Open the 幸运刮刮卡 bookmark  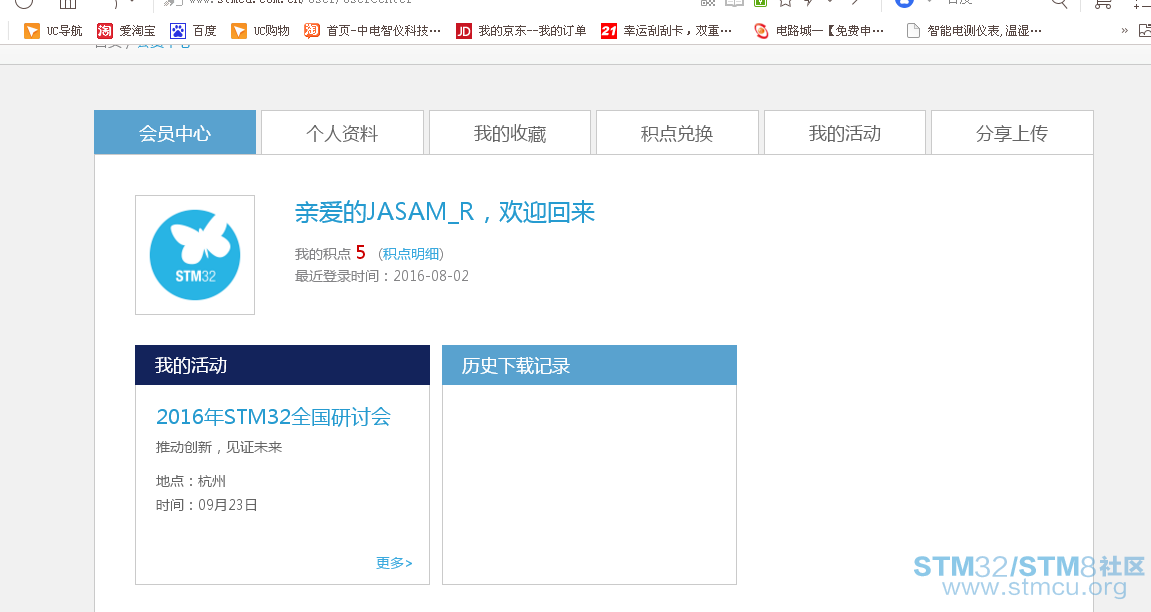coord(666,31)
